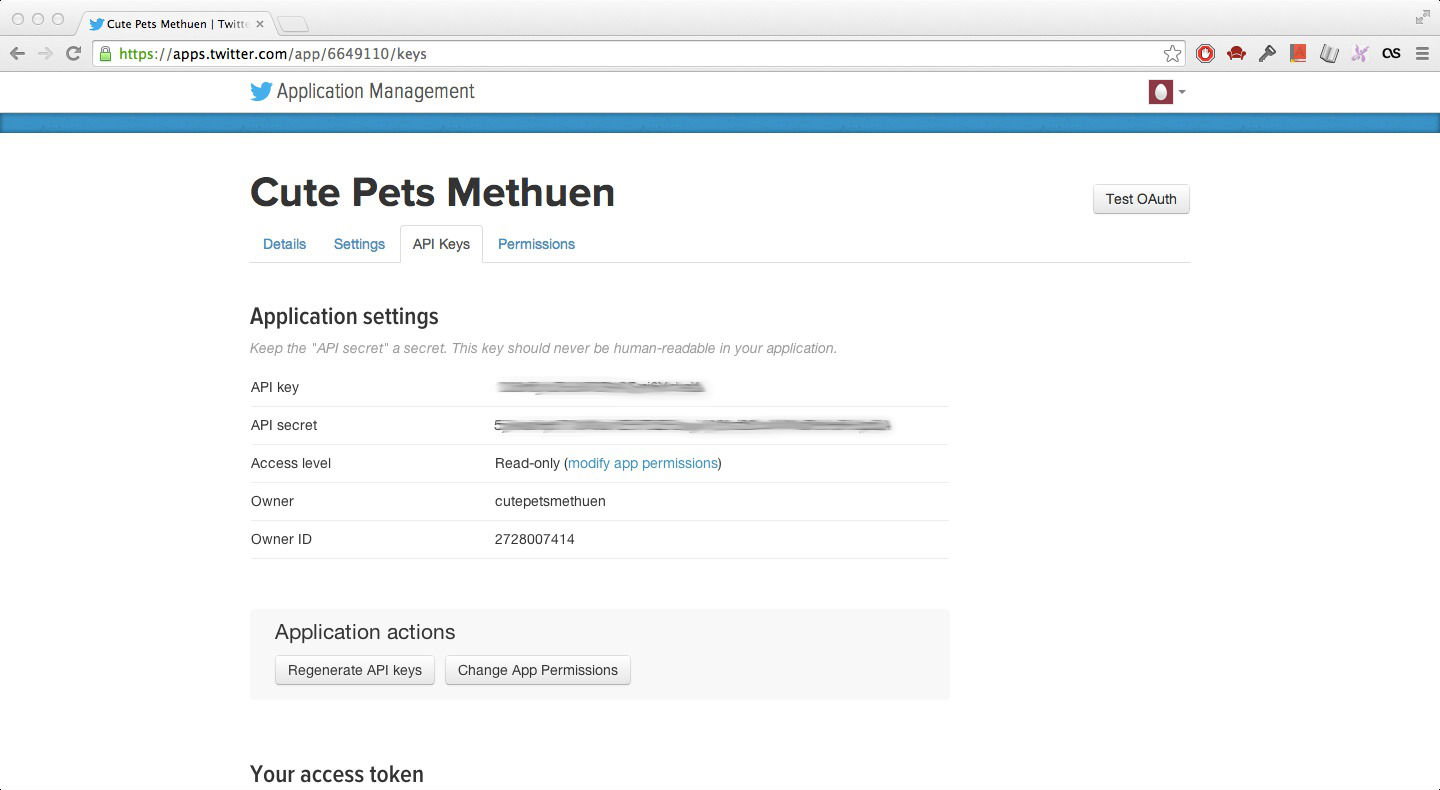Open the purple flower extension
This screenshot has height=790, width=1440.
(x=1360, y=54)
